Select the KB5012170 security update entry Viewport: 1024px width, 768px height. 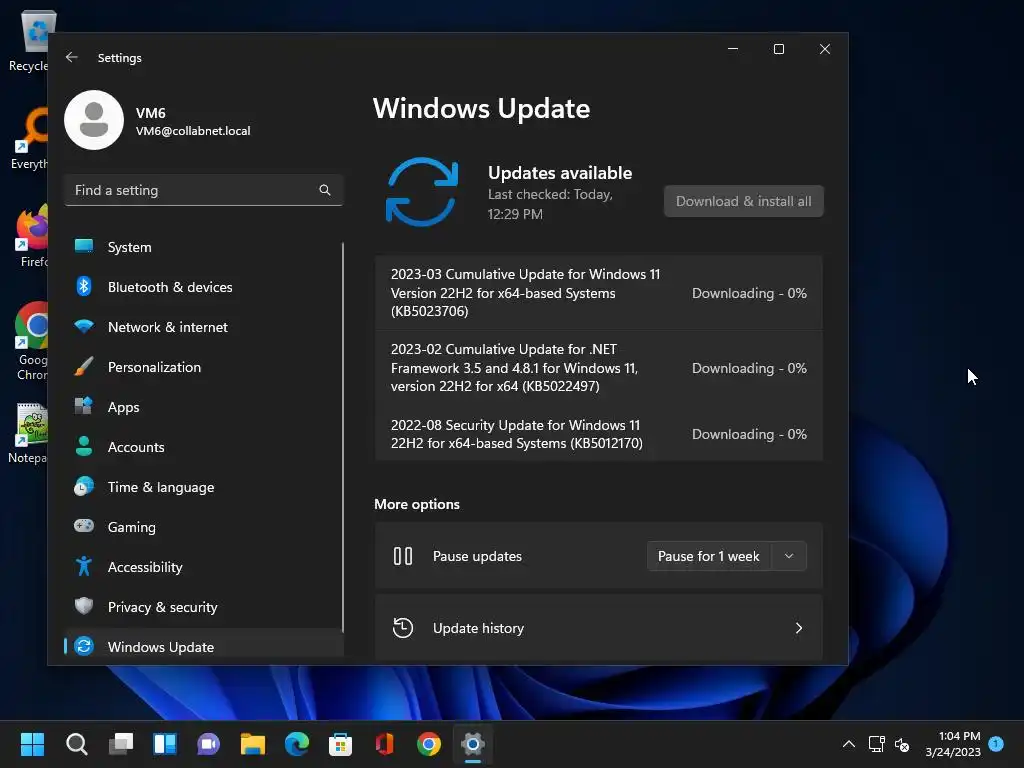point(599,434)
